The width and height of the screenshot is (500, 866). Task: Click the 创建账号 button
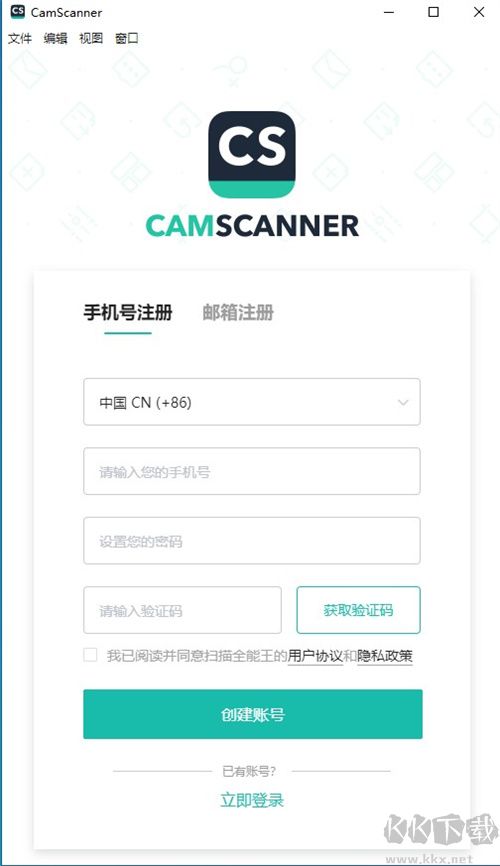[253, 714]
